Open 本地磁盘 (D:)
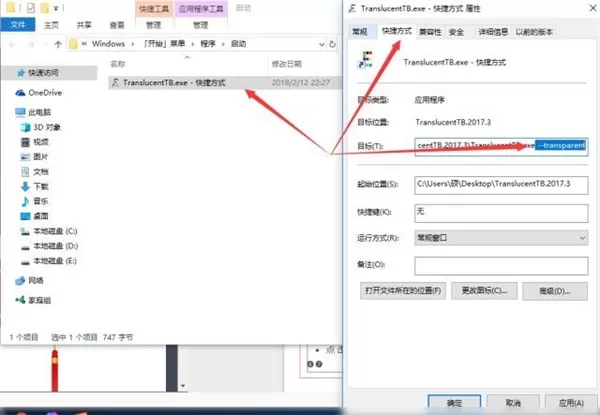This screenshot has width=600, height=415. 55,246
